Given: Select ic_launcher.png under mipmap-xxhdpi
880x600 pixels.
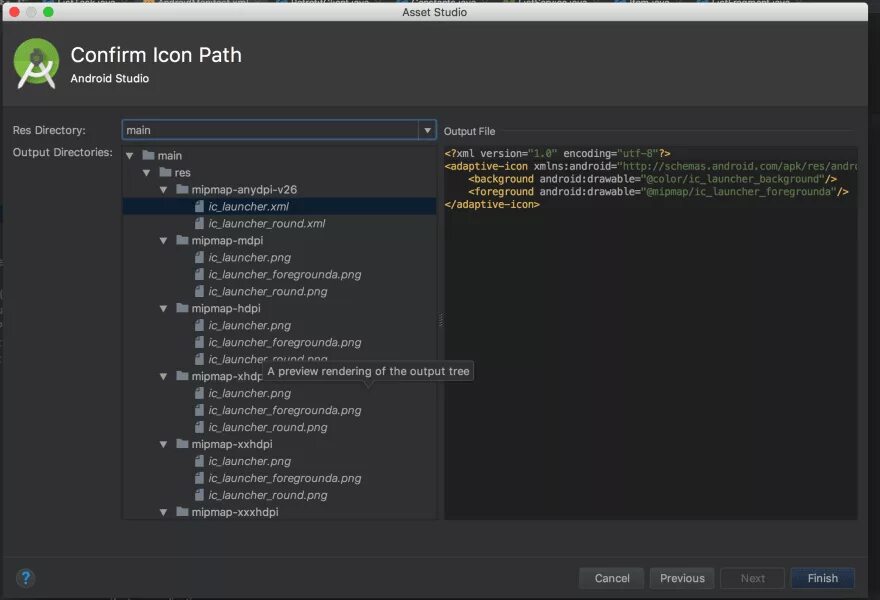Looking at the screenshot, I should pos(250,461).
